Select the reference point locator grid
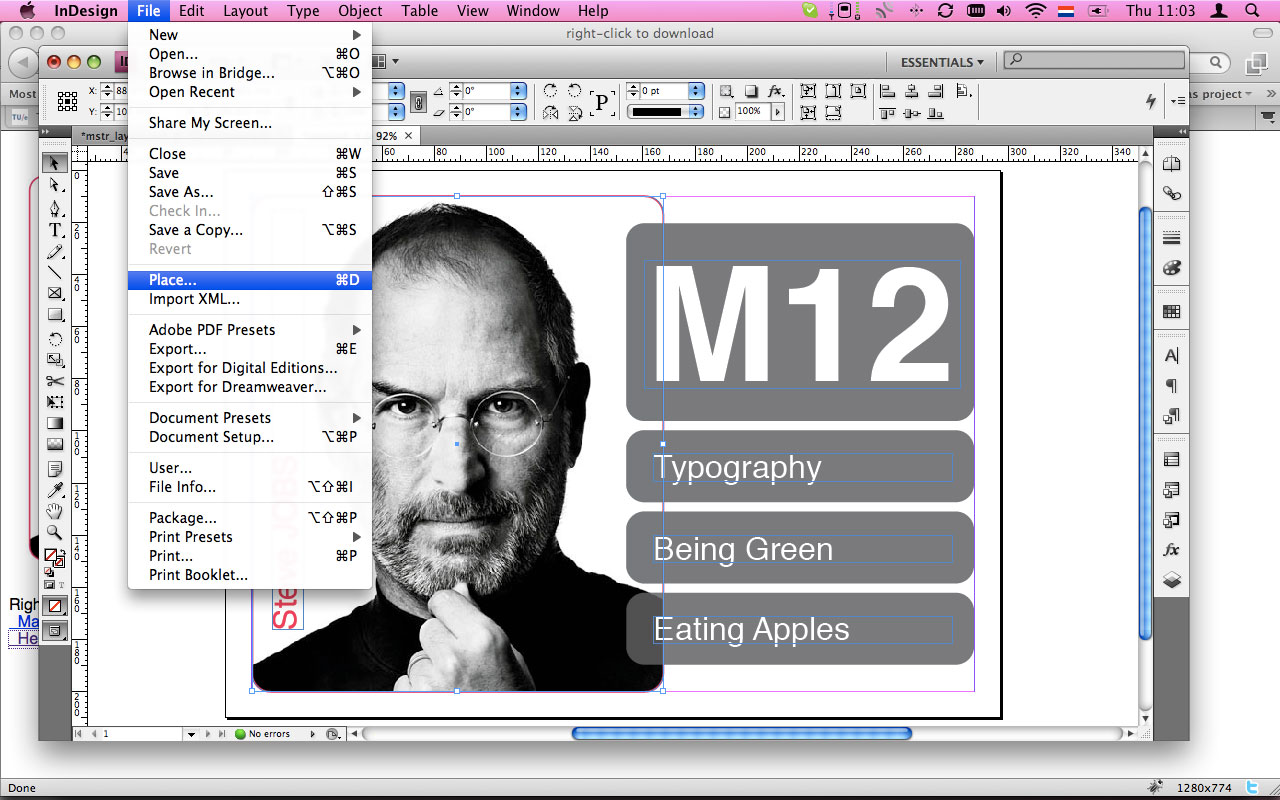 coord(67,101)
